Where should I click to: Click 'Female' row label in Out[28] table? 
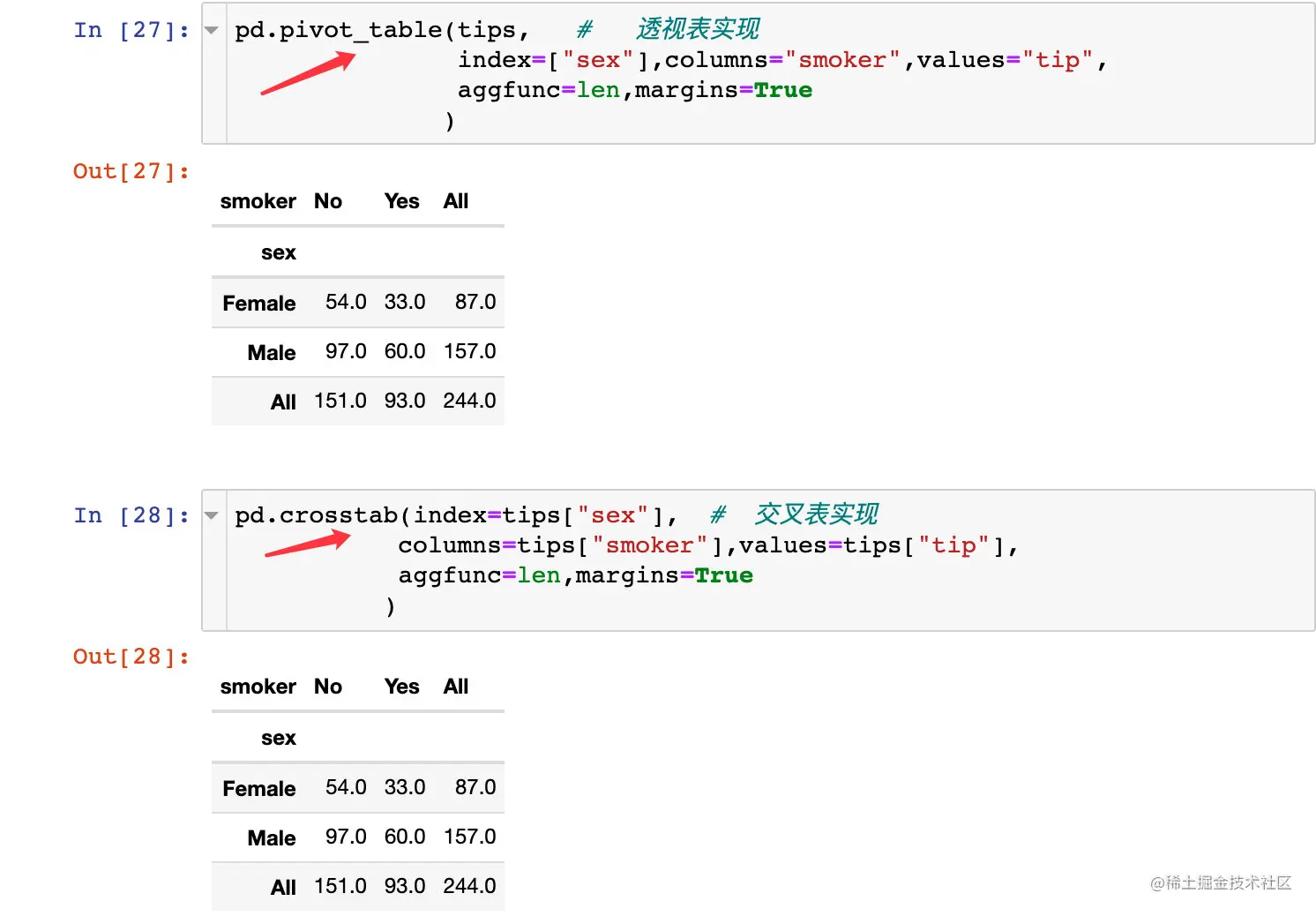[x=259, y=789]
